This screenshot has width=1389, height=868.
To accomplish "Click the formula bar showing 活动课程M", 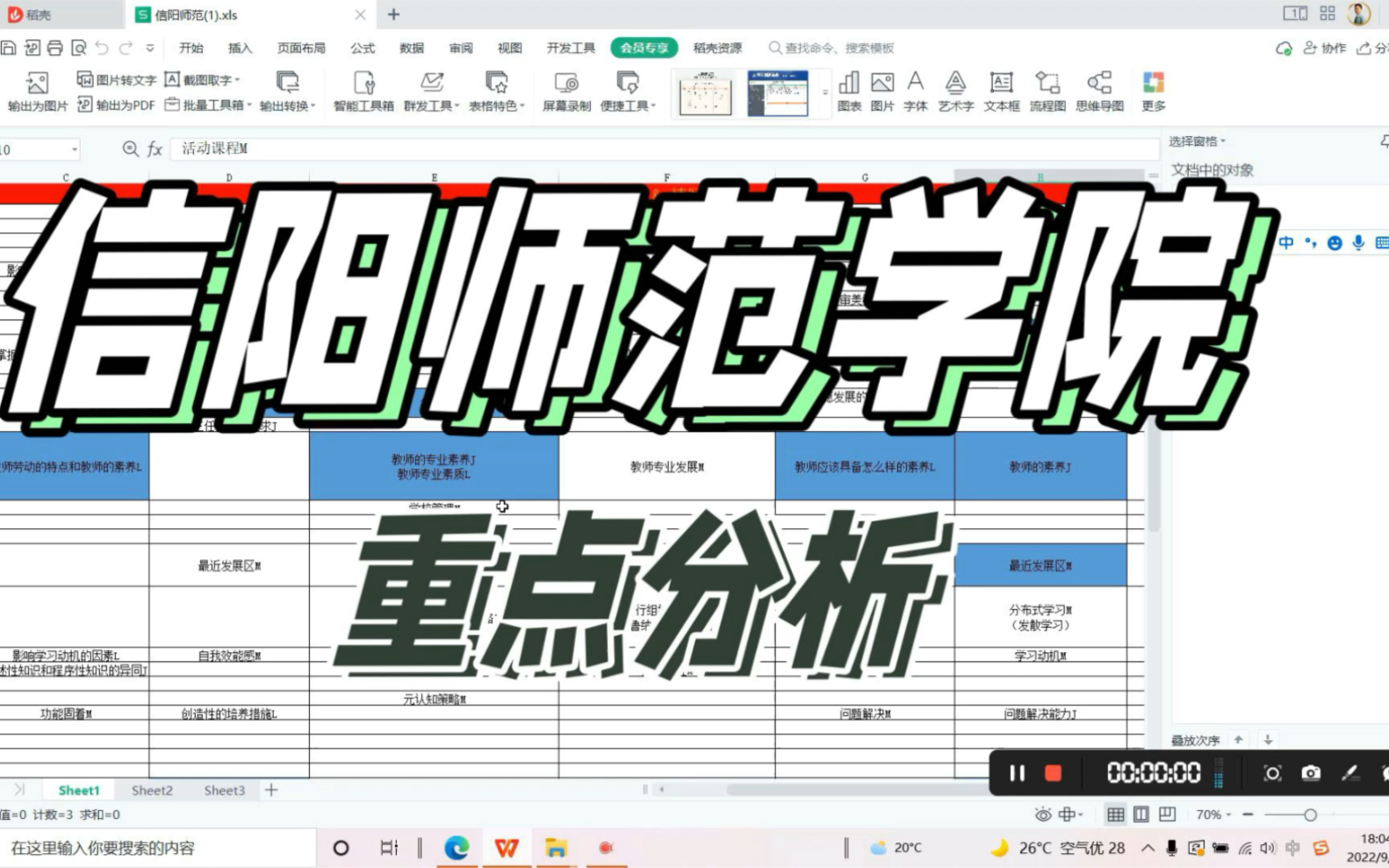I will click(665, 148).
